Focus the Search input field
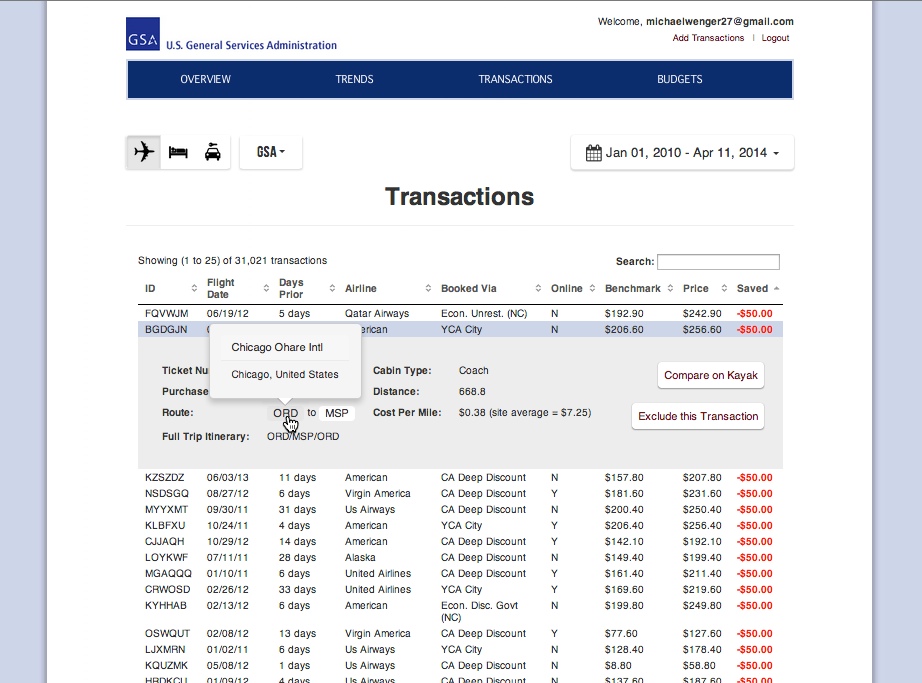This screenshot has width=922, height=683. click(718, 262)
